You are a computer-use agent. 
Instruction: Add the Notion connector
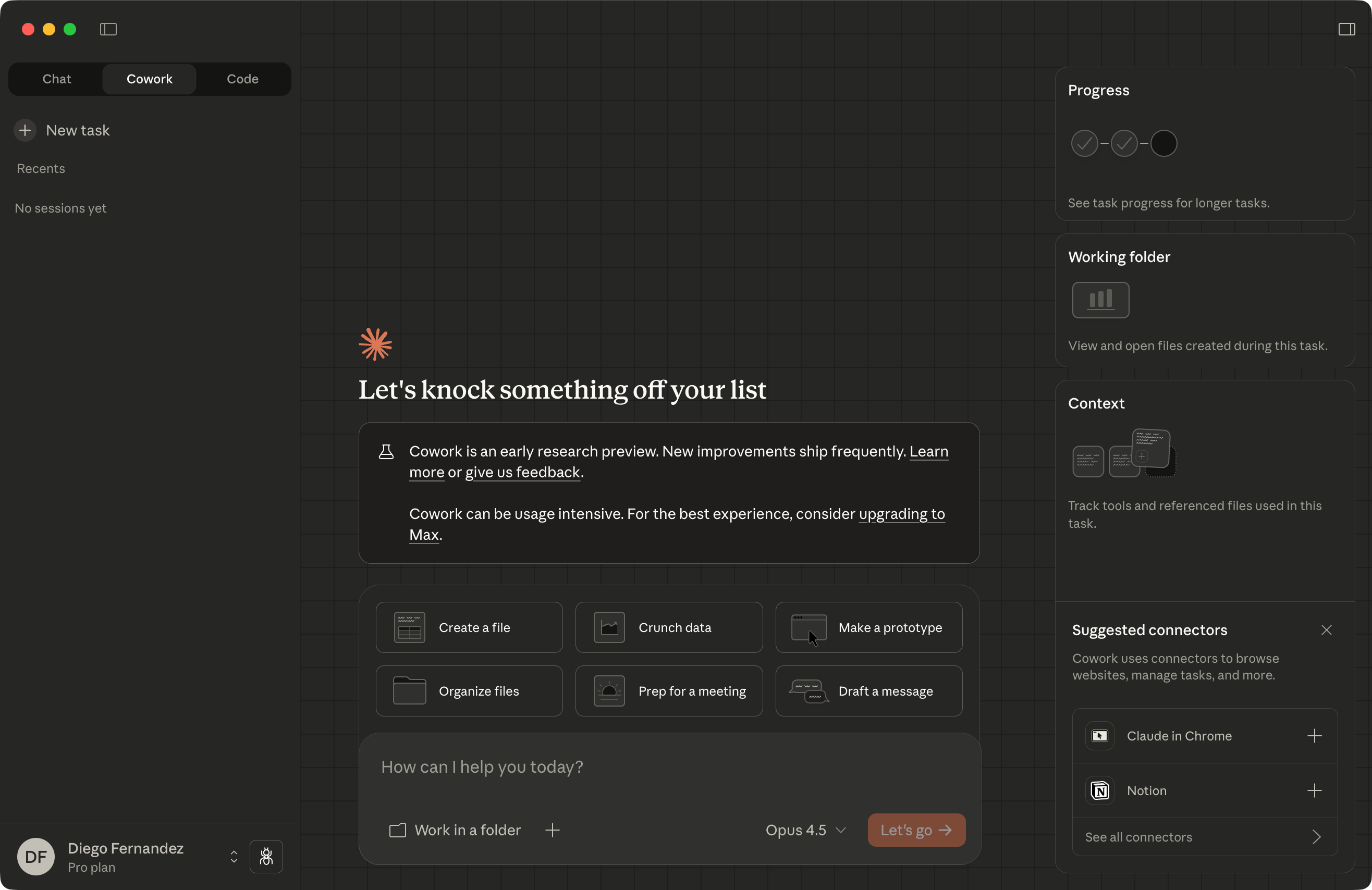[x=1314, y=790]
